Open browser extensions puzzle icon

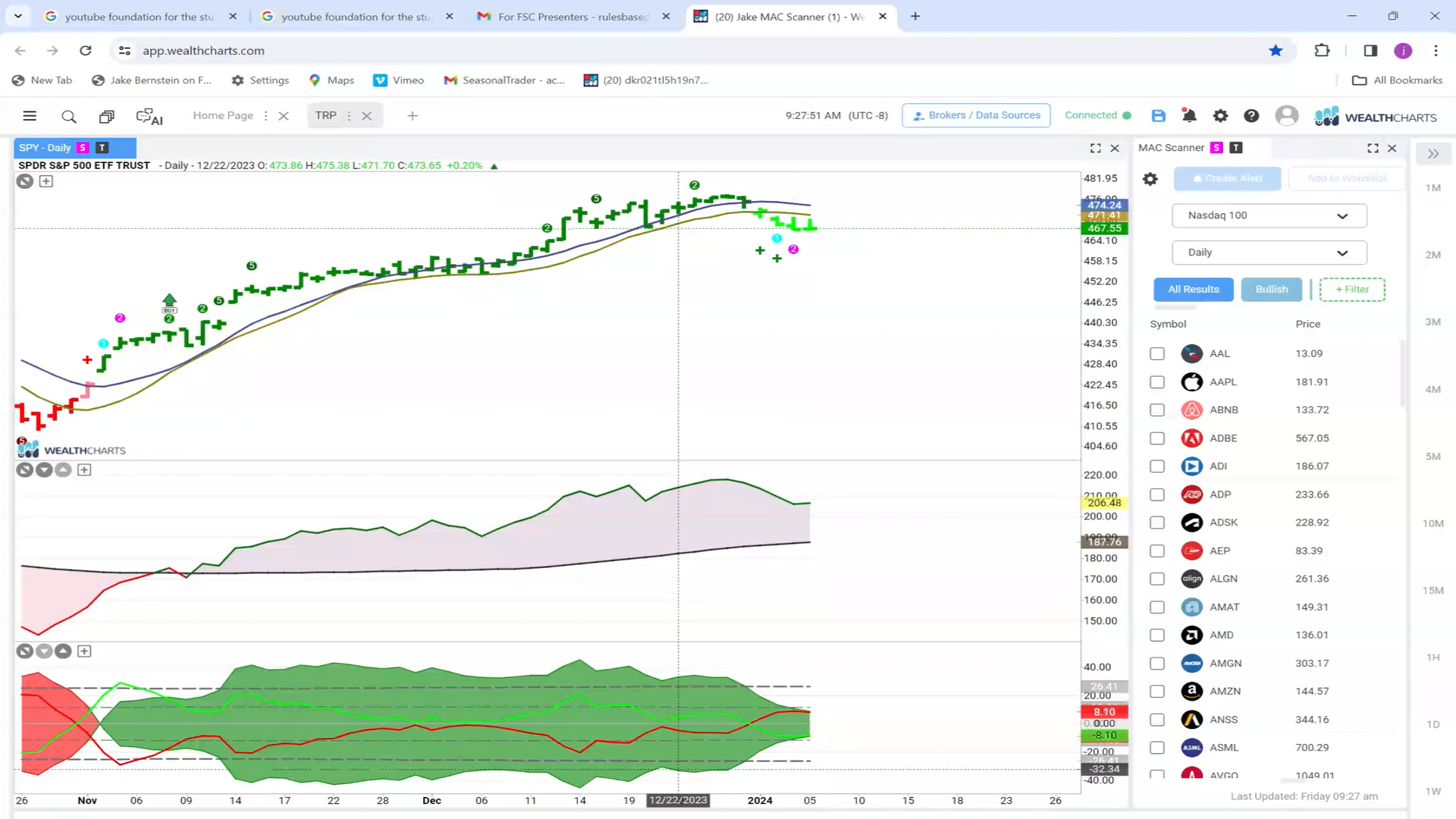tap(1322, 50)
